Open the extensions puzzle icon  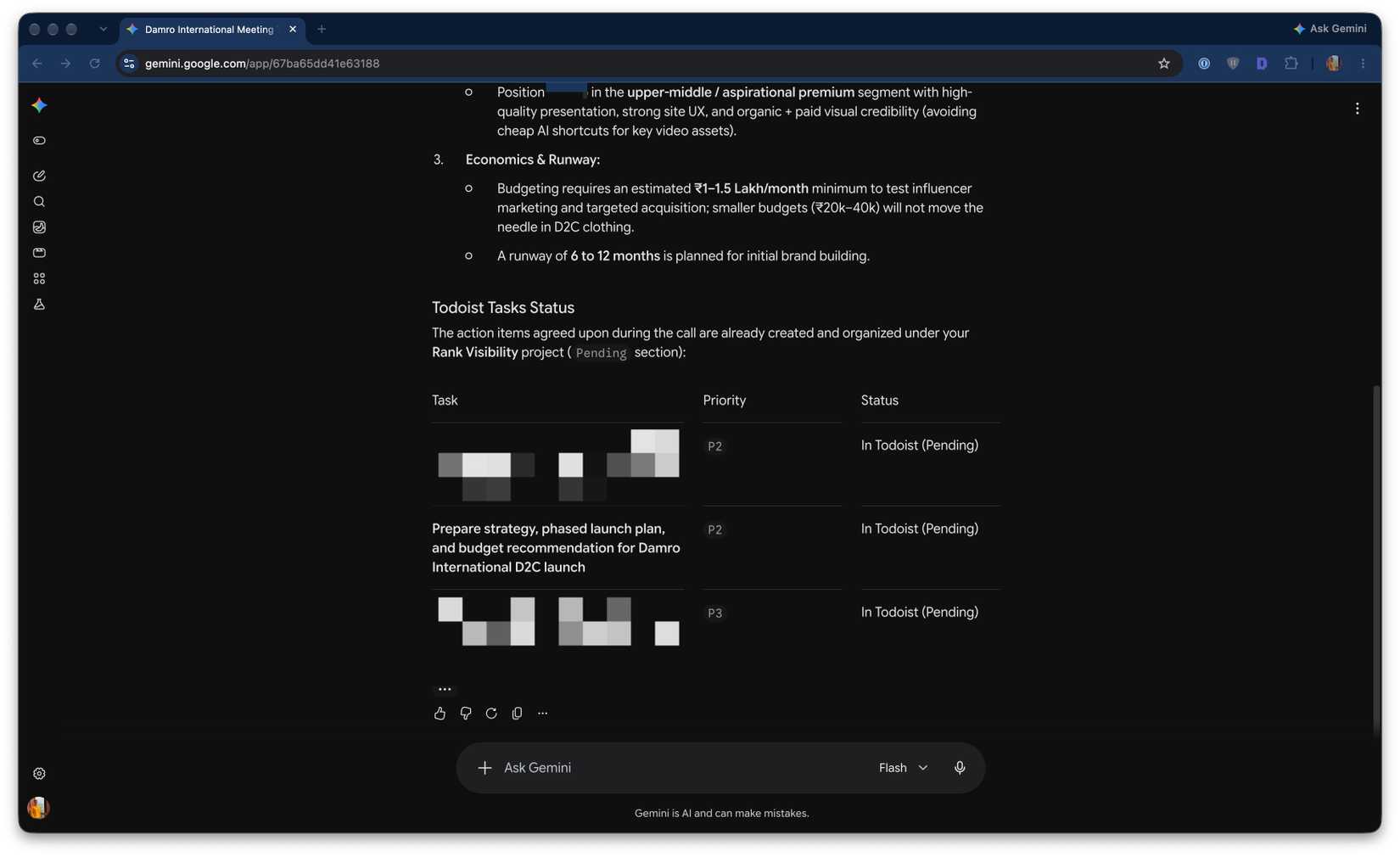click(1291, 64)
